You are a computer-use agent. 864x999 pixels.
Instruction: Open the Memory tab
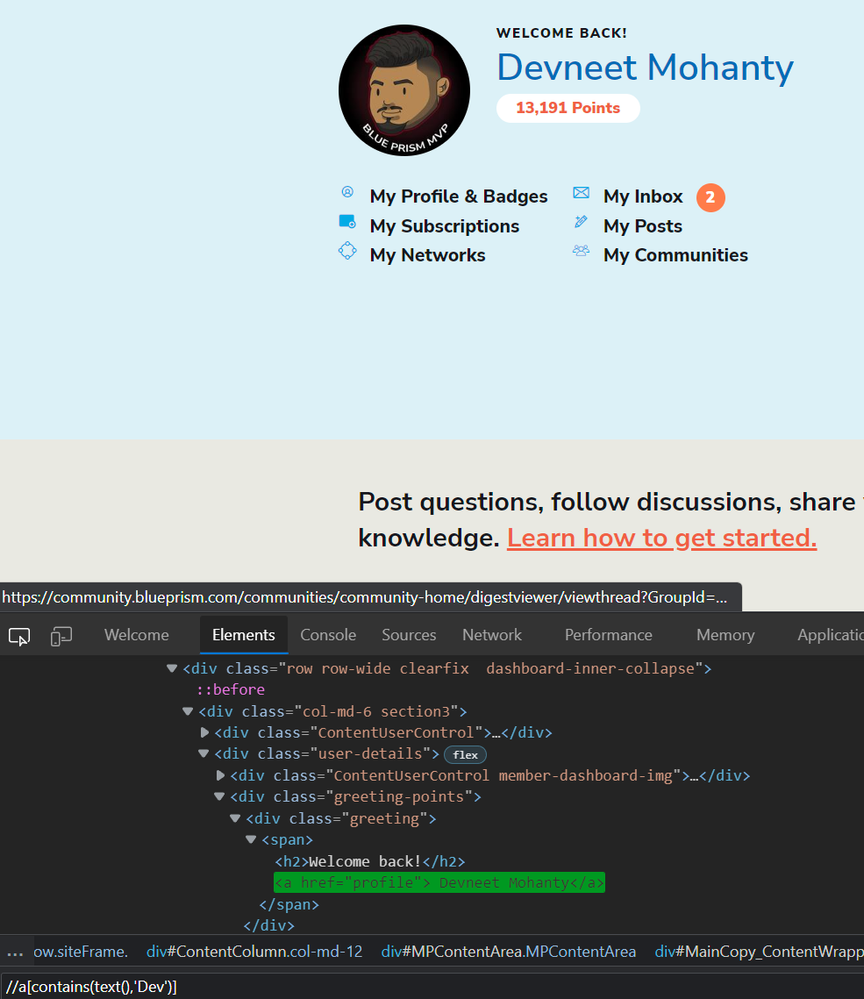(x=725, y=635)
